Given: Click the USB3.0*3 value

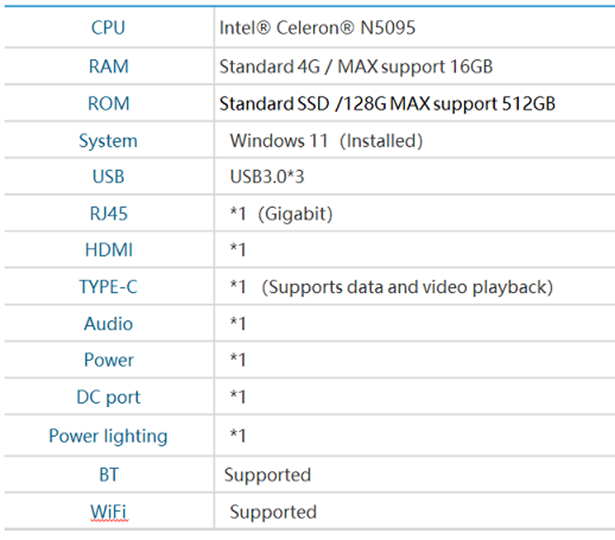Looking at the screenshot, I should click(267, 177).
